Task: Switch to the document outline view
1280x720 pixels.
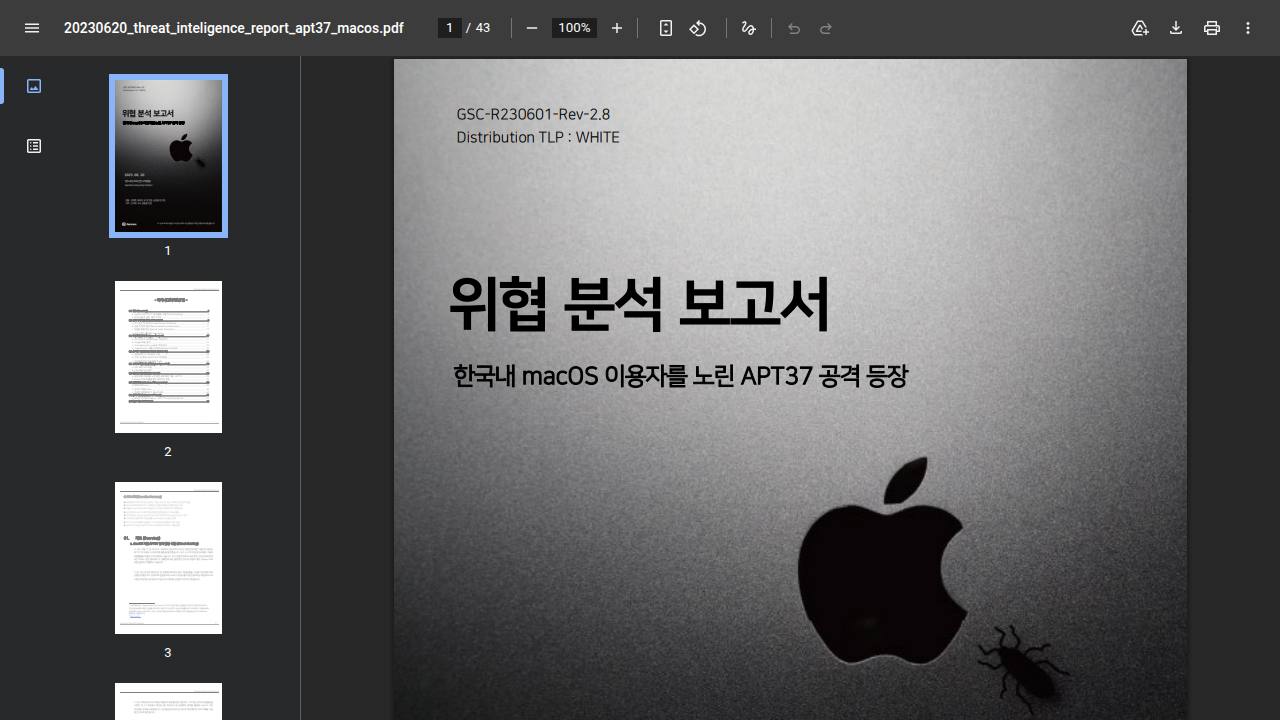Action: [x=34, y=146]
